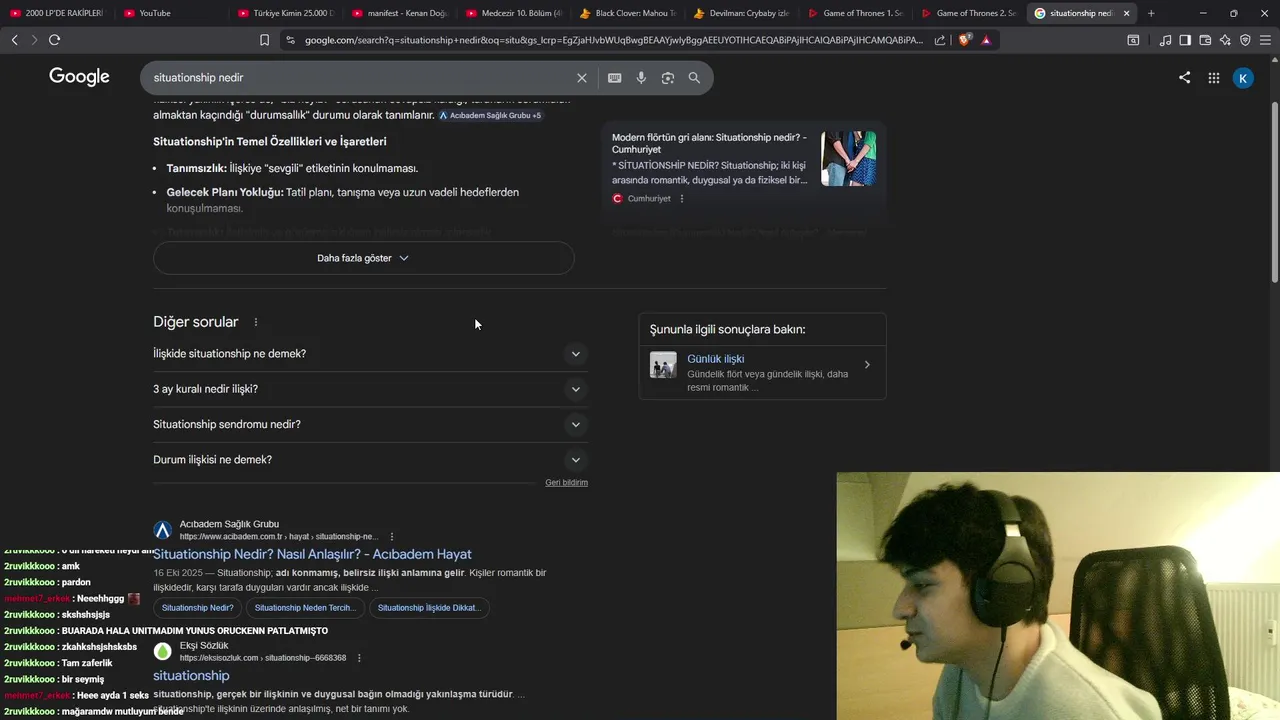
Task: Go to the Google home logo
Action: (79, 78)
